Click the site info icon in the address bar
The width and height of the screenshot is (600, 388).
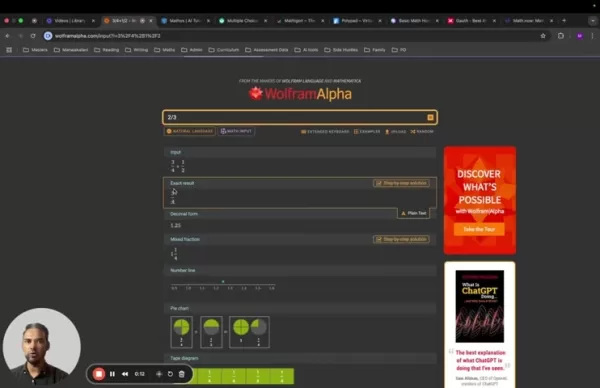click(x=48, y=36)
